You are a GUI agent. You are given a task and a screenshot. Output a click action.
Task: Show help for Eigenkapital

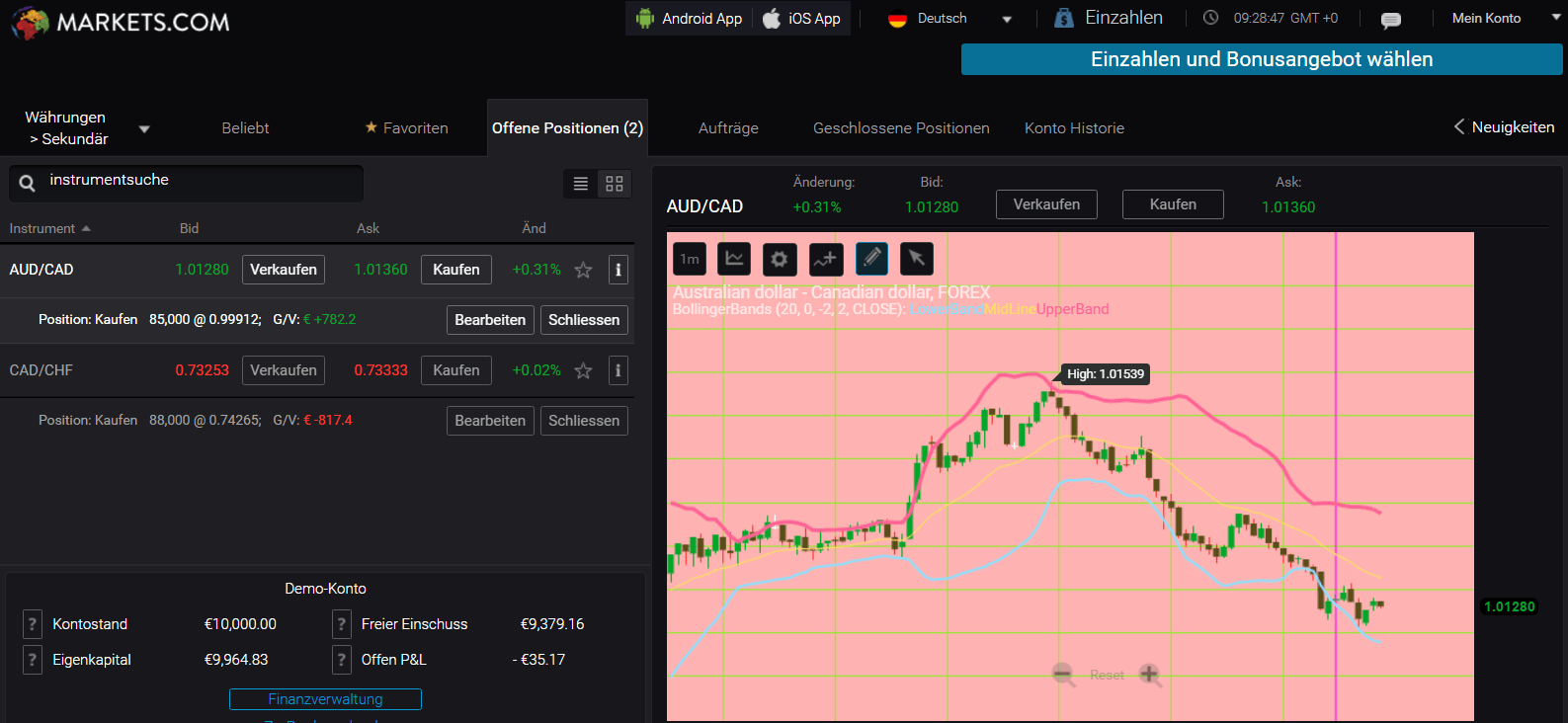pos(33,660)
